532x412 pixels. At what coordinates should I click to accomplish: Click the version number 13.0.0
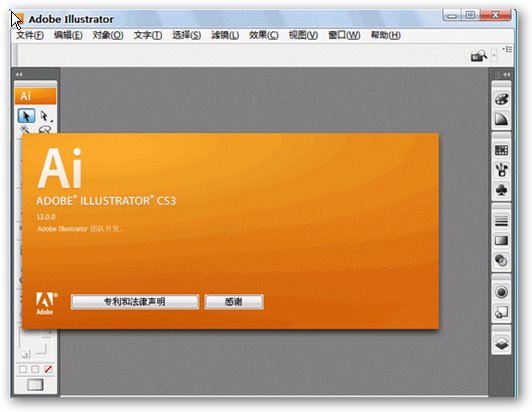(x=46, y=217)
